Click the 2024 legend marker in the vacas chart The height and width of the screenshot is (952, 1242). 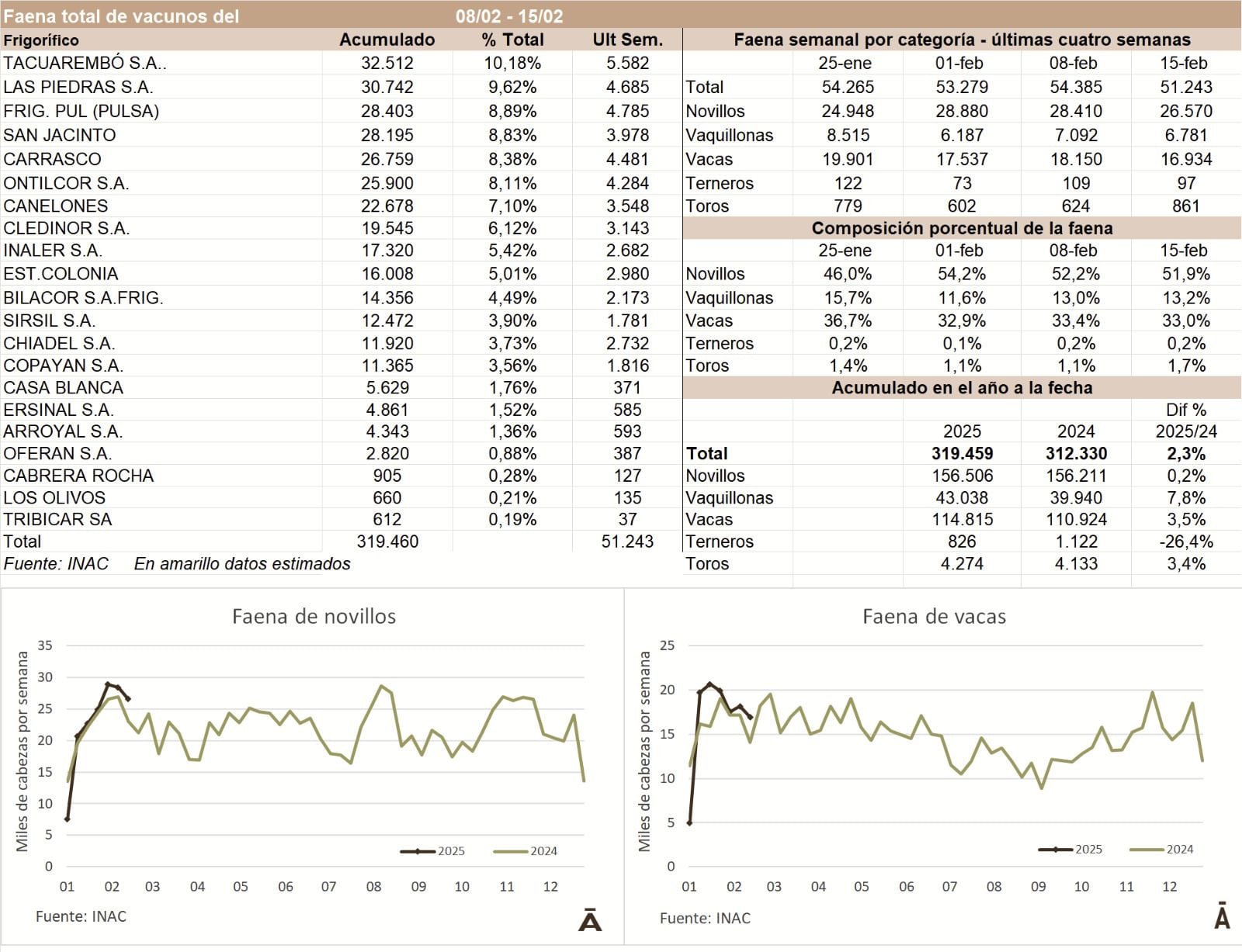[1147, 850]
